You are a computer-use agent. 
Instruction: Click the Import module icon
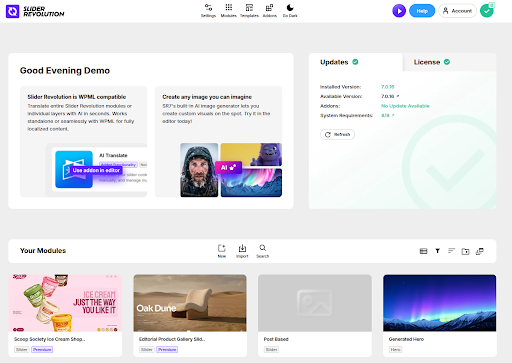click(242, 251)
